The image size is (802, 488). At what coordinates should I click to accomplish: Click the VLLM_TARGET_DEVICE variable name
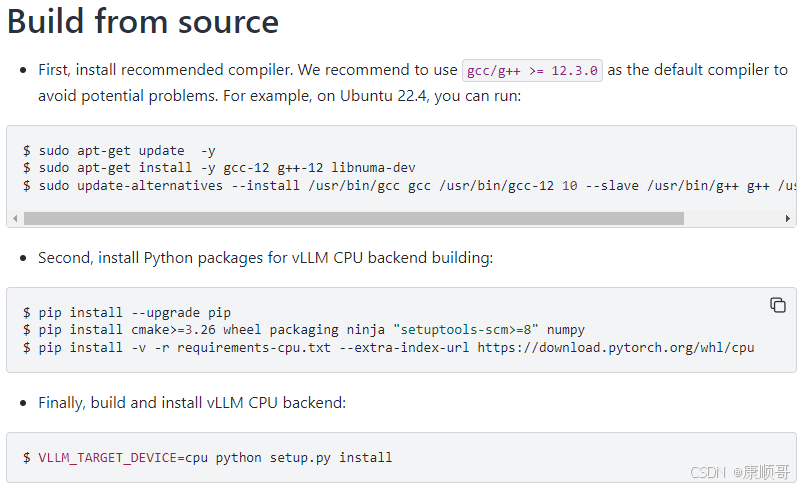click(108, 457)
